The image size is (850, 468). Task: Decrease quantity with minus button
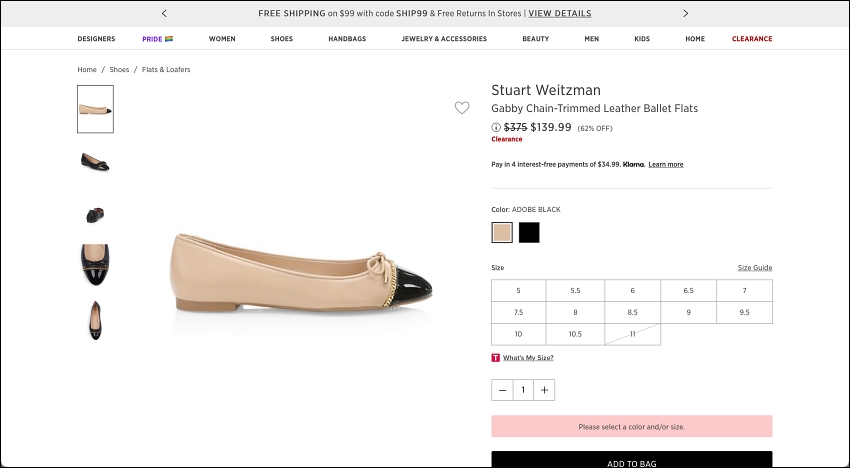point(502,390)
